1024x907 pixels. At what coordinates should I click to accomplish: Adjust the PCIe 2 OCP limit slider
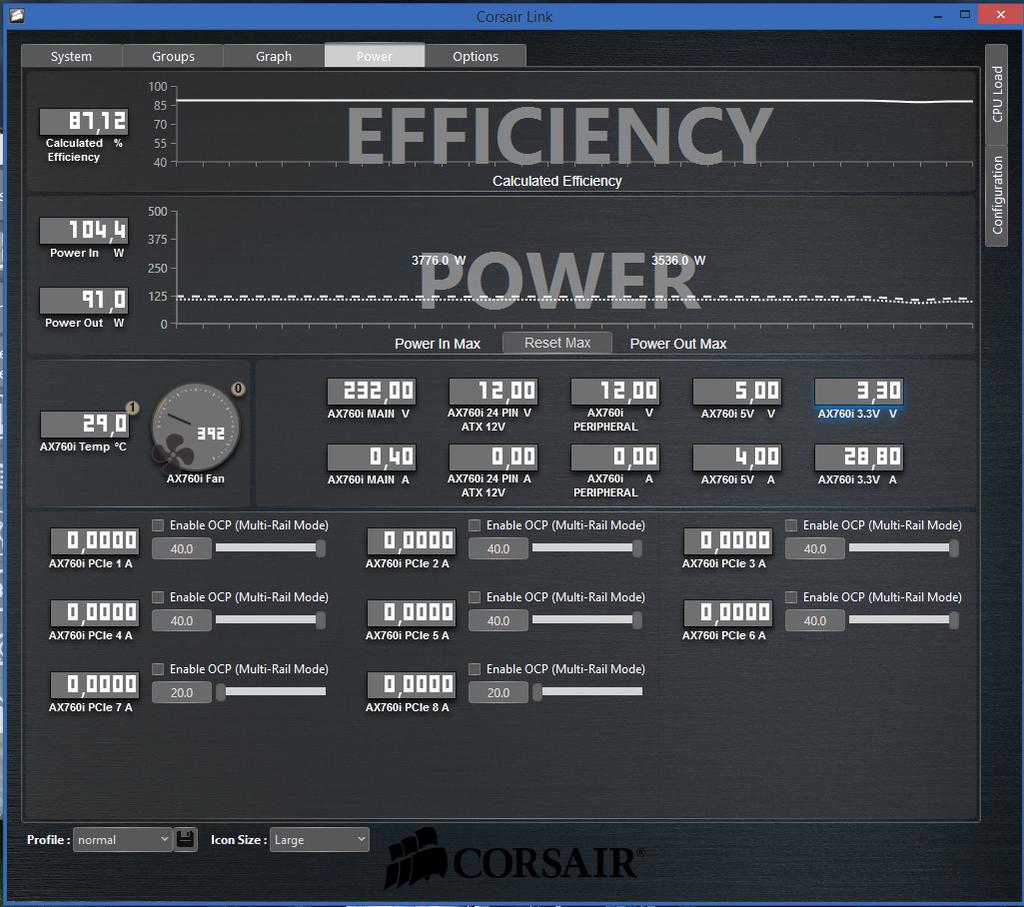coord(588,548)
